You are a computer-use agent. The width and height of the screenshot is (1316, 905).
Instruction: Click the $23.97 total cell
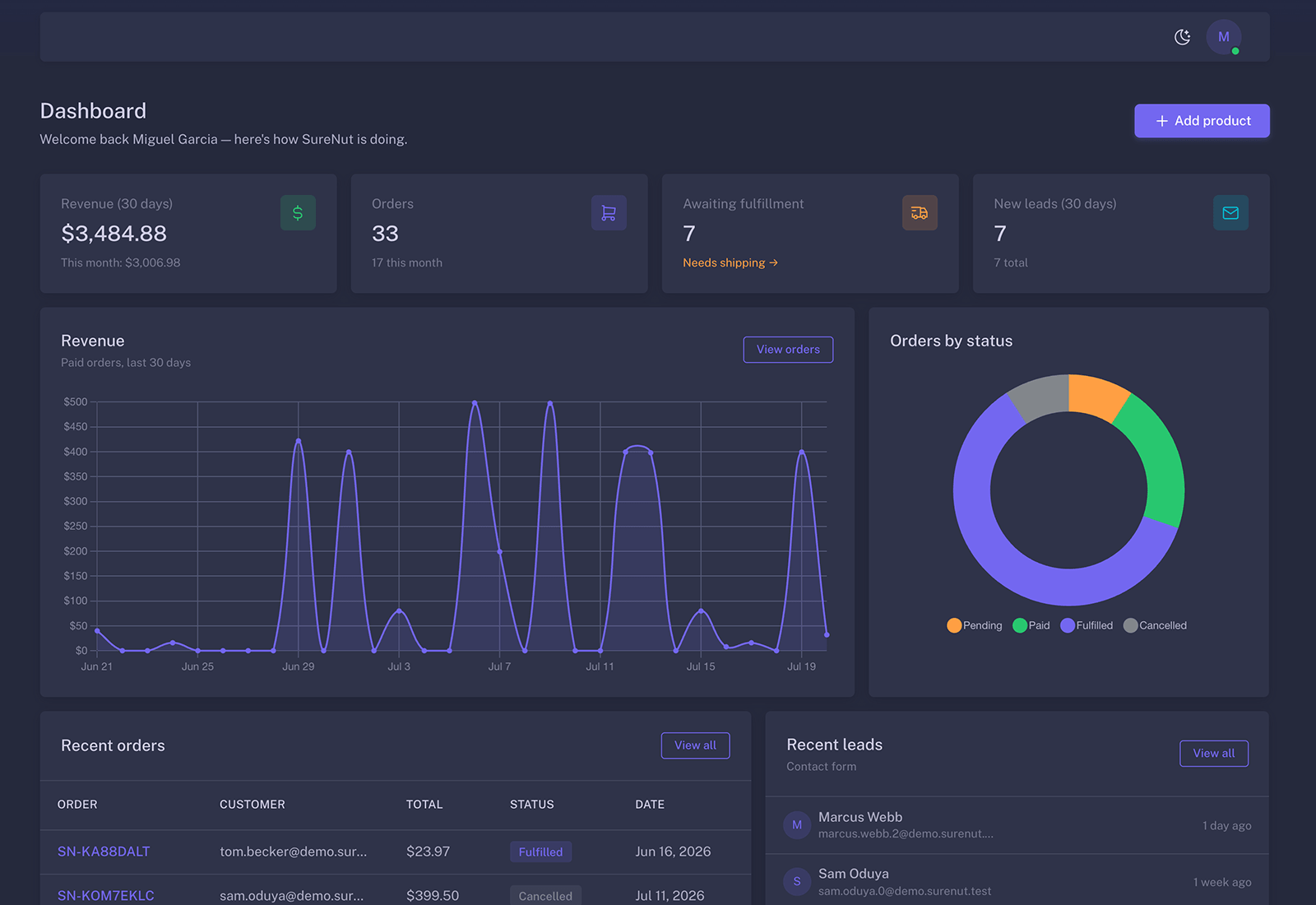click(x=428, y=852)
